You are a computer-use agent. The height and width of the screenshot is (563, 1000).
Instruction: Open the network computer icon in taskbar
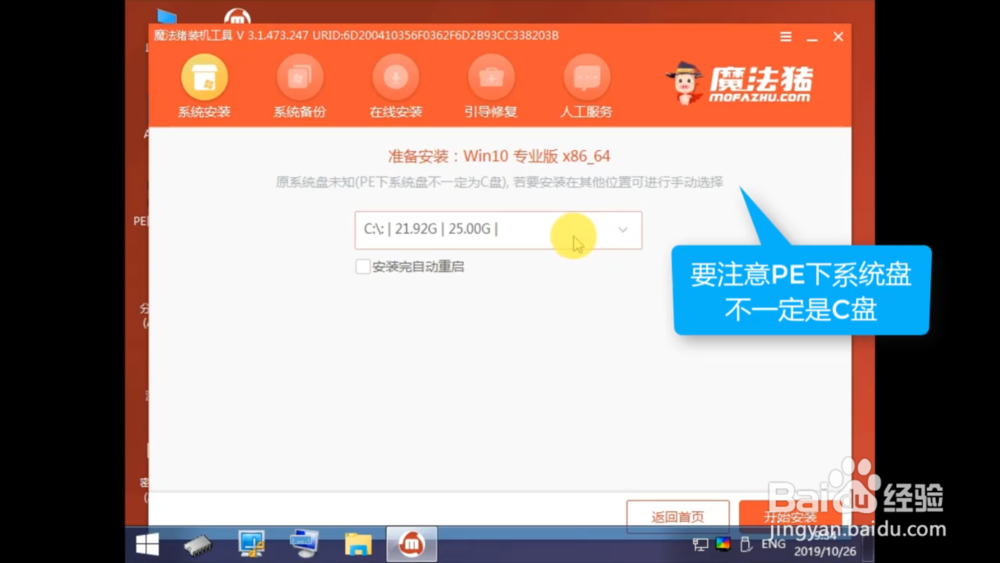[251, 545]
